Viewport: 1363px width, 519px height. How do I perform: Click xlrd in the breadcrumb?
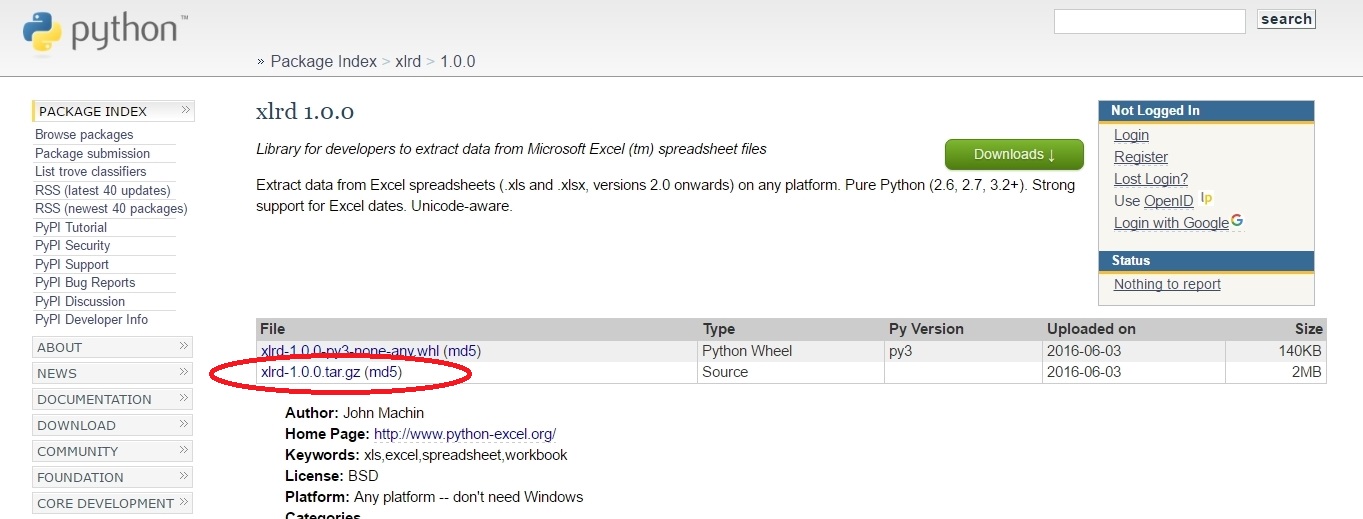[408, 61]
